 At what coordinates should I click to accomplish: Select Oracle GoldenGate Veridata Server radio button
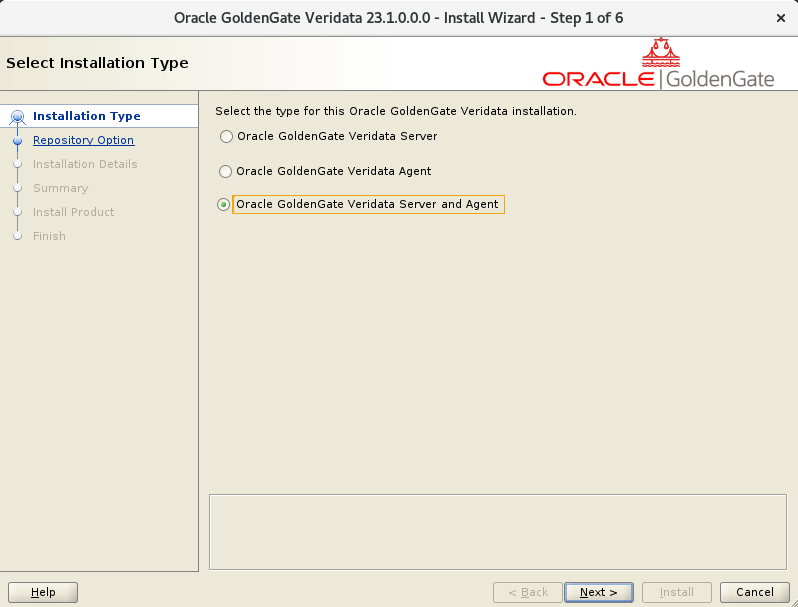tap(226, 136)
